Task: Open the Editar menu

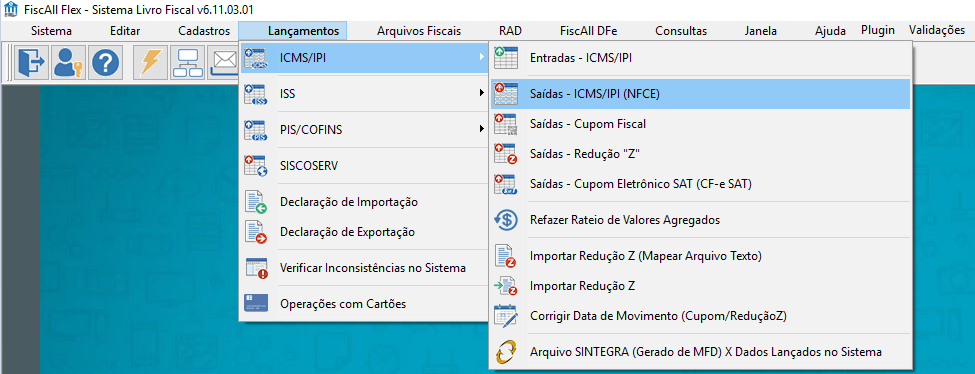Action: tap(125, 30)
